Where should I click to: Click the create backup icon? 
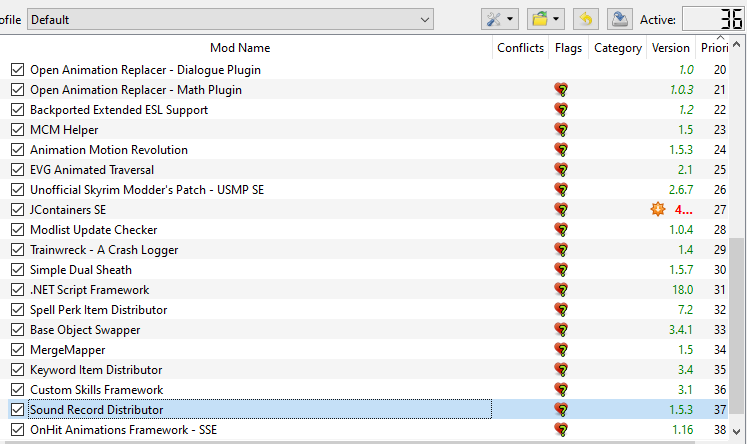pos(620,20)
